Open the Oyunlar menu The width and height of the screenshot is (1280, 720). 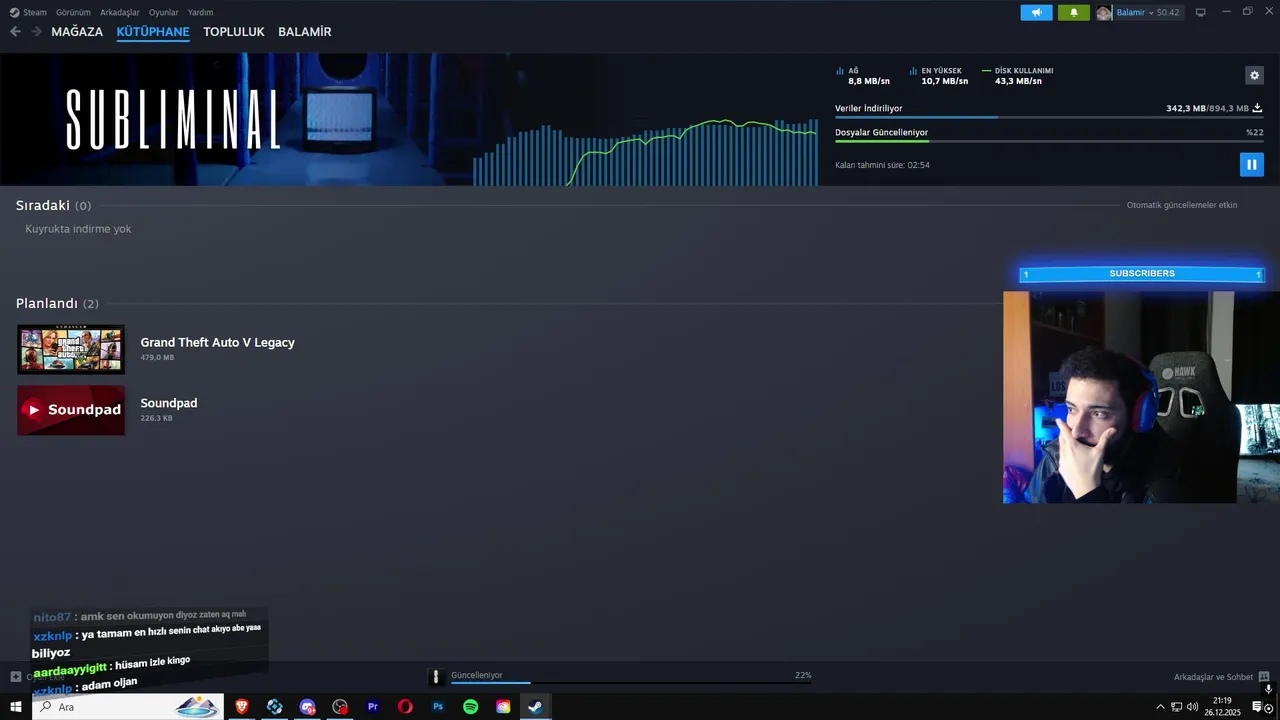(x=164, y=12)
